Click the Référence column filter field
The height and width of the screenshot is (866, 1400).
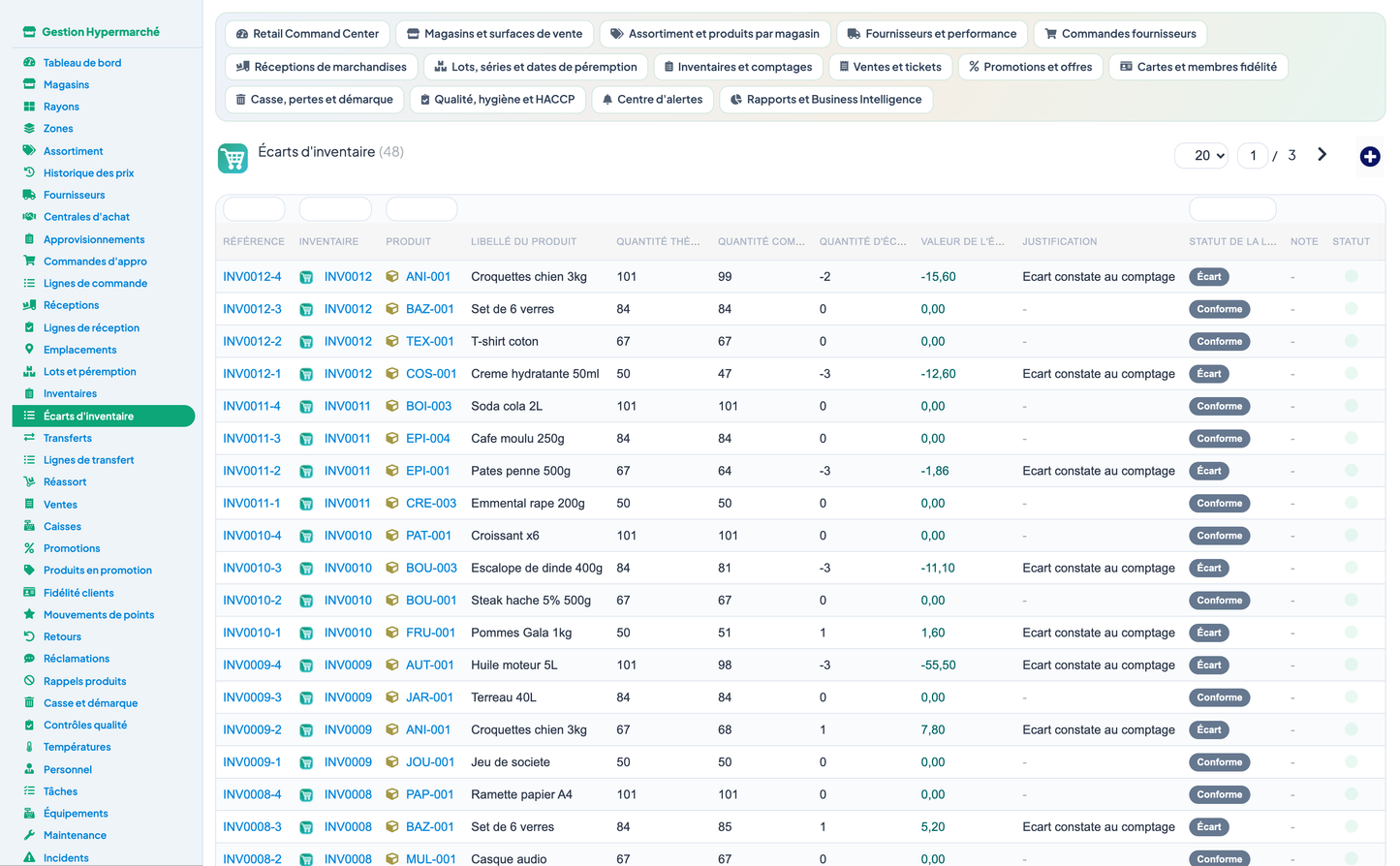click(x=254, y=209)
